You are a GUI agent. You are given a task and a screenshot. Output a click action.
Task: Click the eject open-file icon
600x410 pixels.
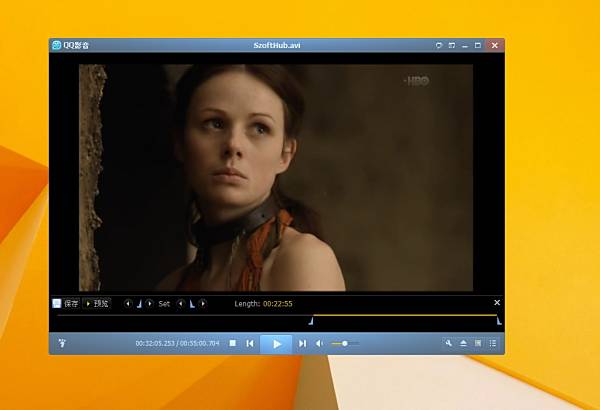(463, 343)
